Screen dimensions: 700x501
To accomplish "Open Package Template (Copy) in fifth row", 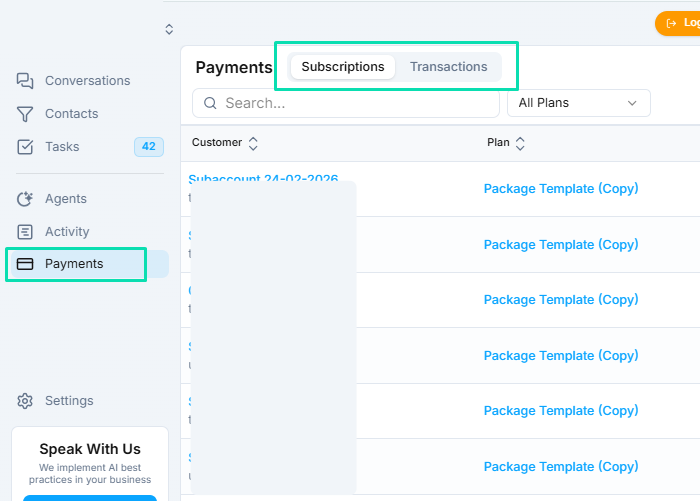I will [x=561, y=411].
